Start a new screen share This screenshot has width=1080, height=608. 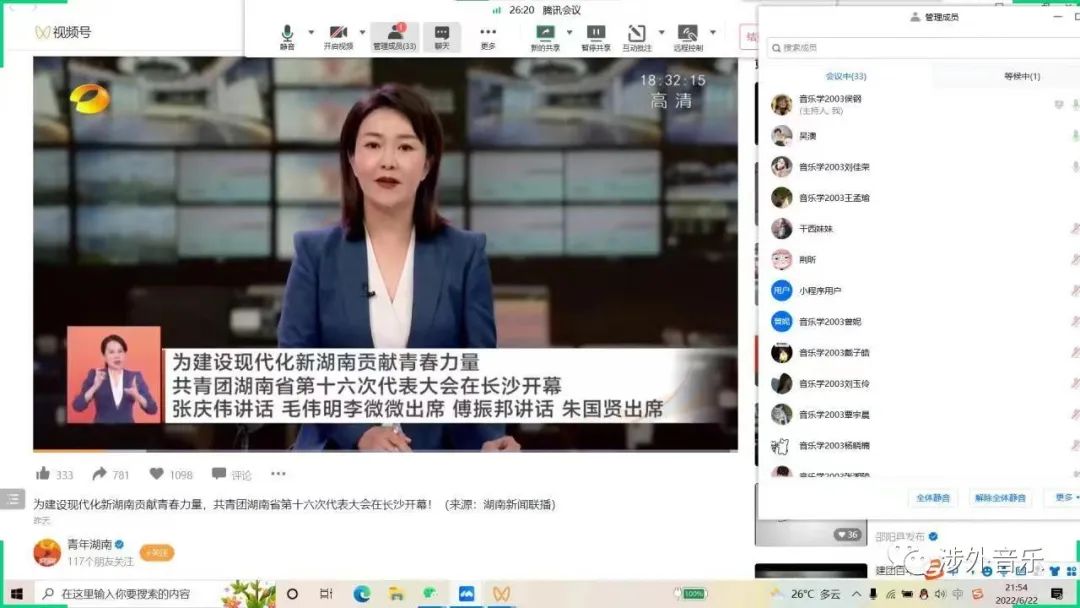[545, 37]
